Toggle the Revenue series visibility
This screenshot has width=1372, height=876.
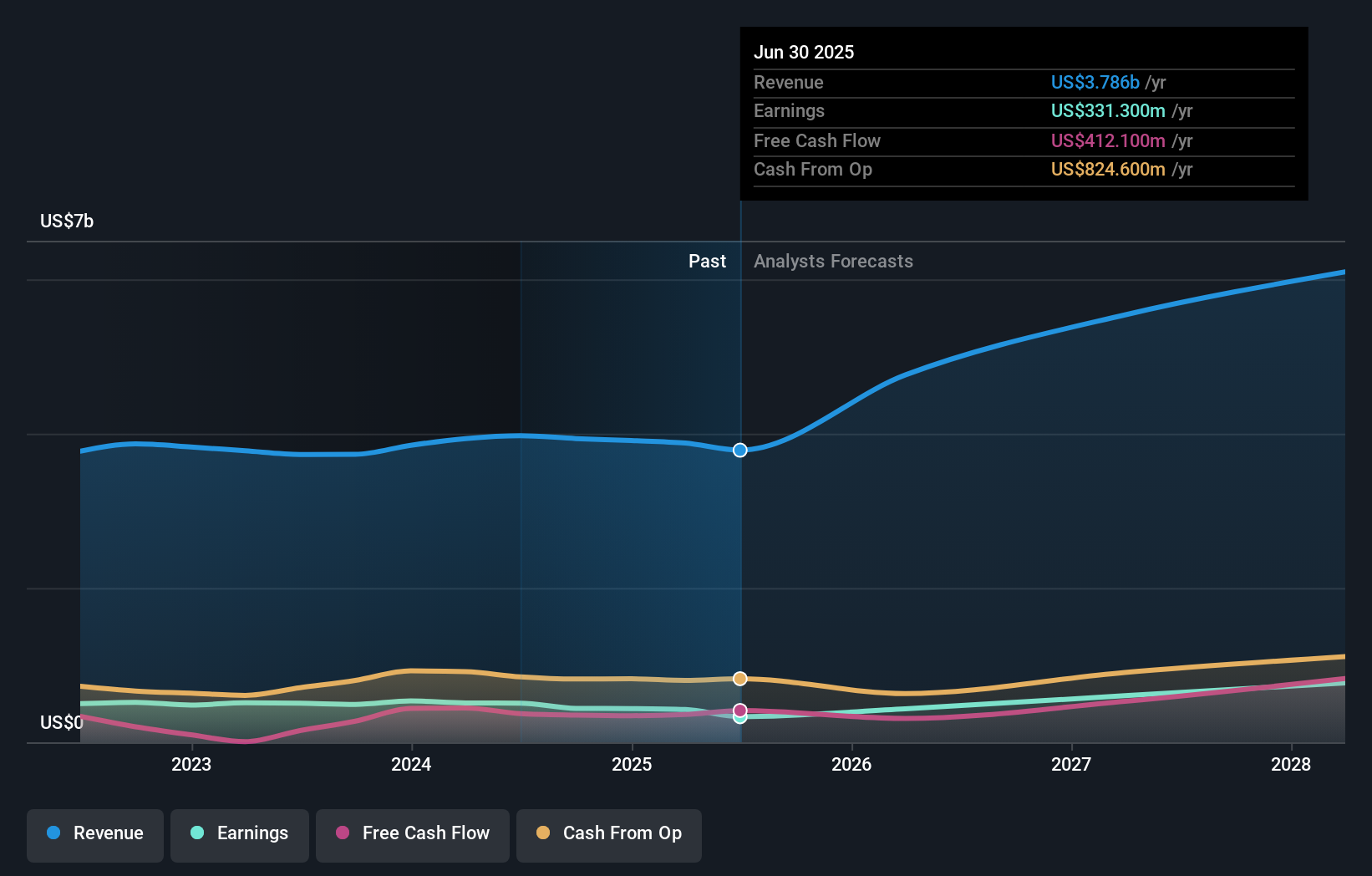[x=94, y=833]
